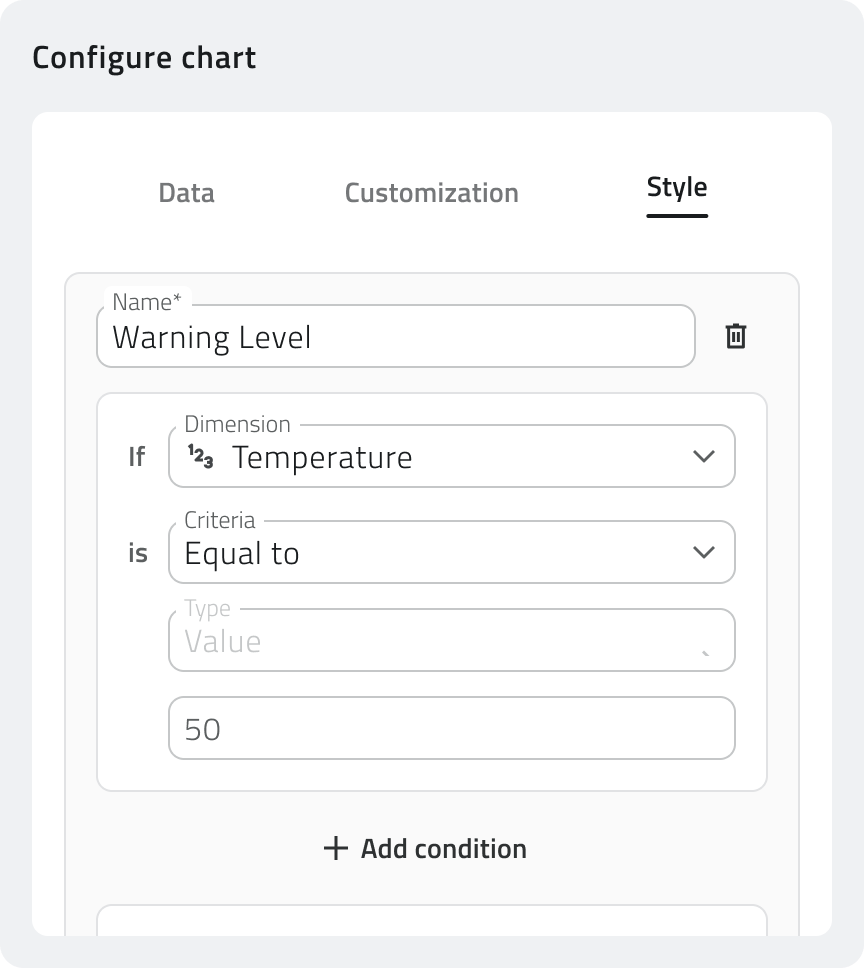Open the Type dropdown arrow
Viewport: 864px width, 968px height.
click(706, 652)
